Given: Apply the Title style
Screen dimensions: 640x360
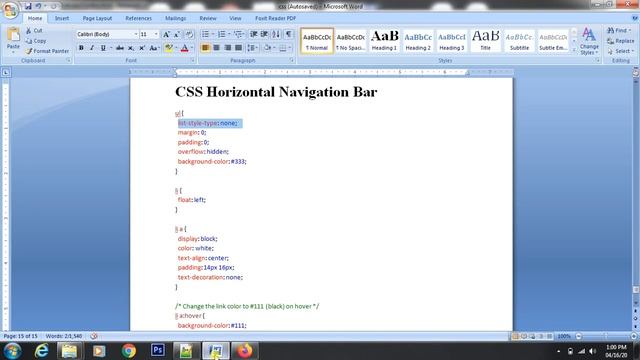Looking at the screenshot, I should point(485,40).
